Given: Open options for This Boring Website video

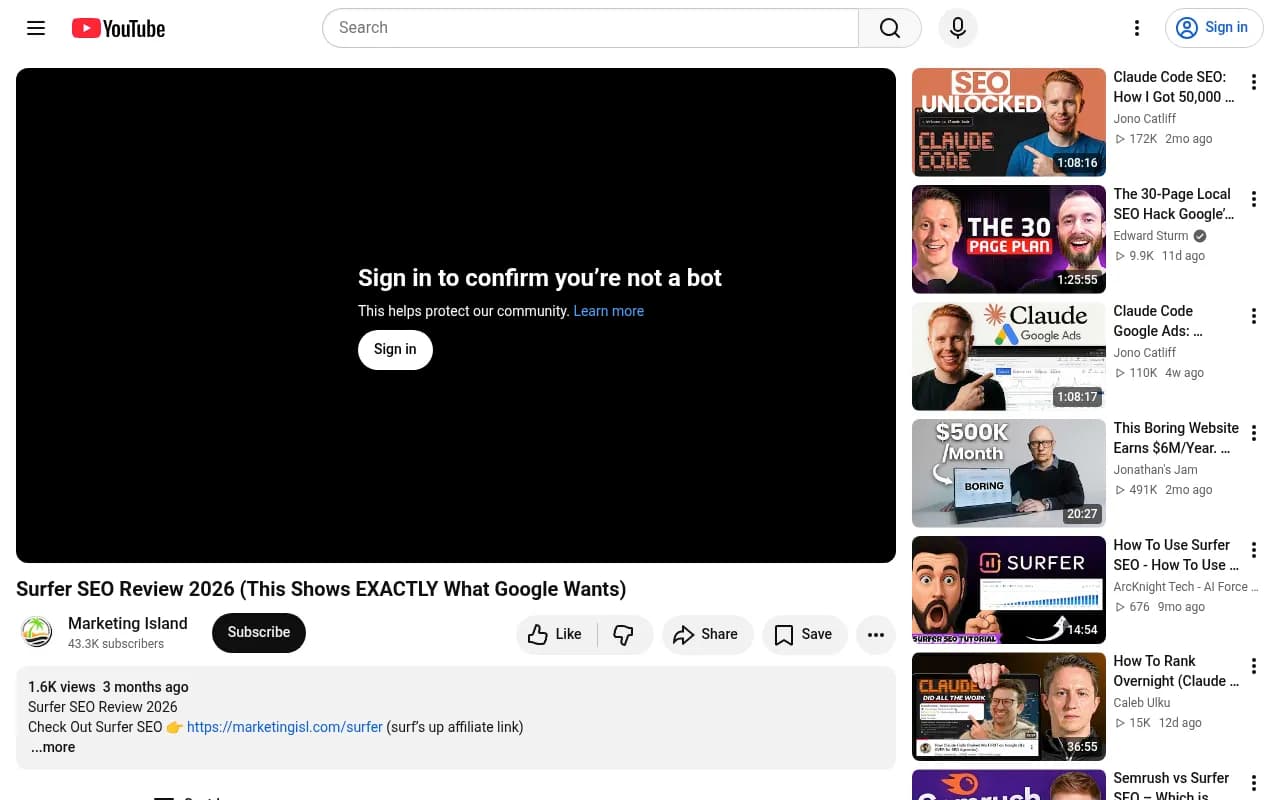Looking at the screenshot, I should pos(1254,433).
